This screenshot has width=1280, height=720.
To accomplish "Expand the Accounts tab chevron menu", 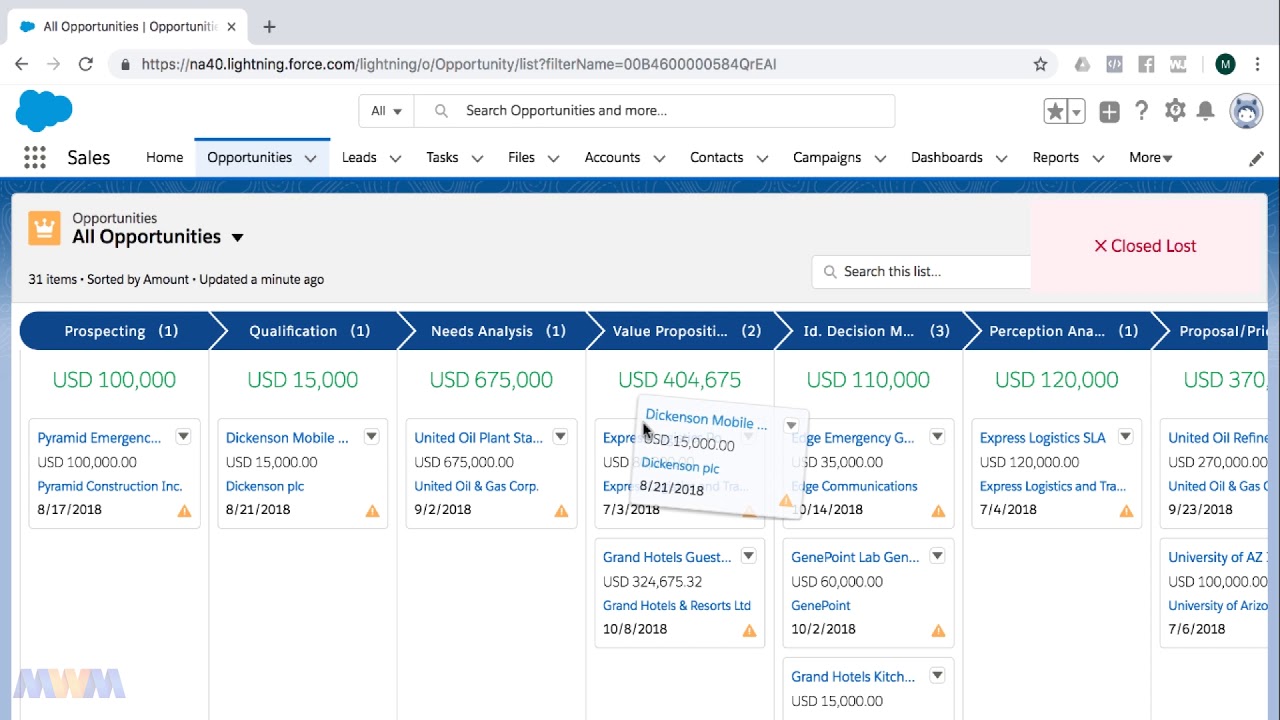I will click(659, 158).
